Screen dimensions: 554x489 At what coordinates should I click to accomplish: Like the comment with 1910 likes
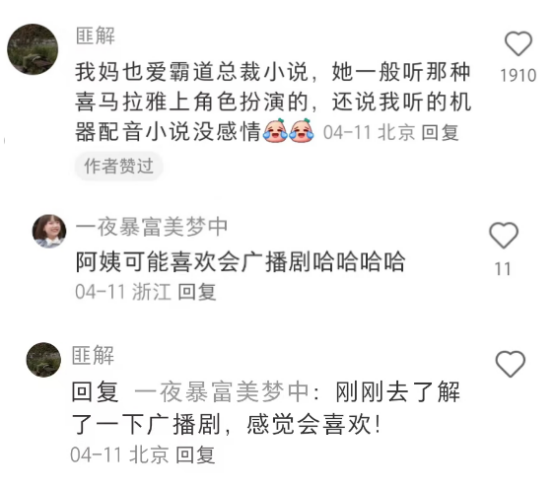518,44
